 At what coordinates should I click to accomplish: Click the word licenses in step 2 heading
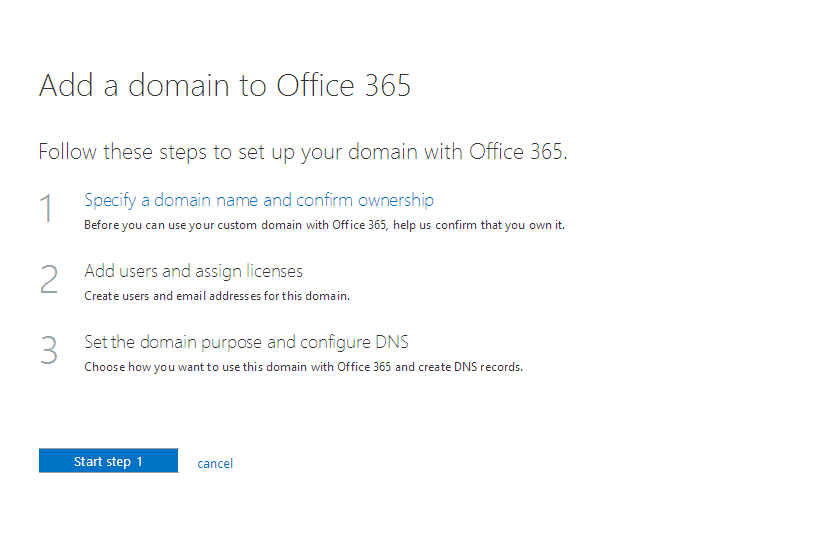click(x=275, y=271)
